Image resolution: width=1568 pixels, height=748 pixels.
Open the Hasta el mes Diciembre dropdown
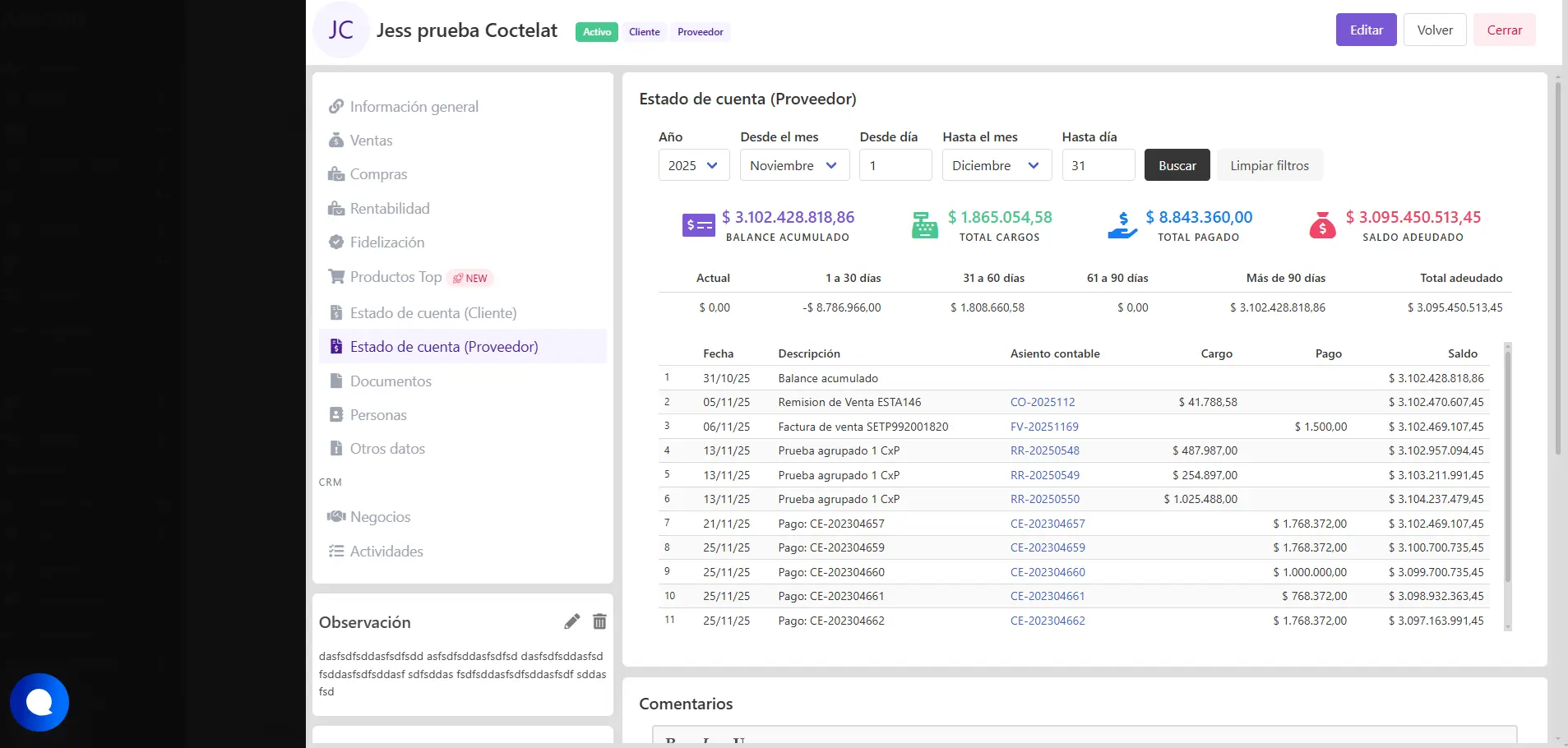coord(996,165)
